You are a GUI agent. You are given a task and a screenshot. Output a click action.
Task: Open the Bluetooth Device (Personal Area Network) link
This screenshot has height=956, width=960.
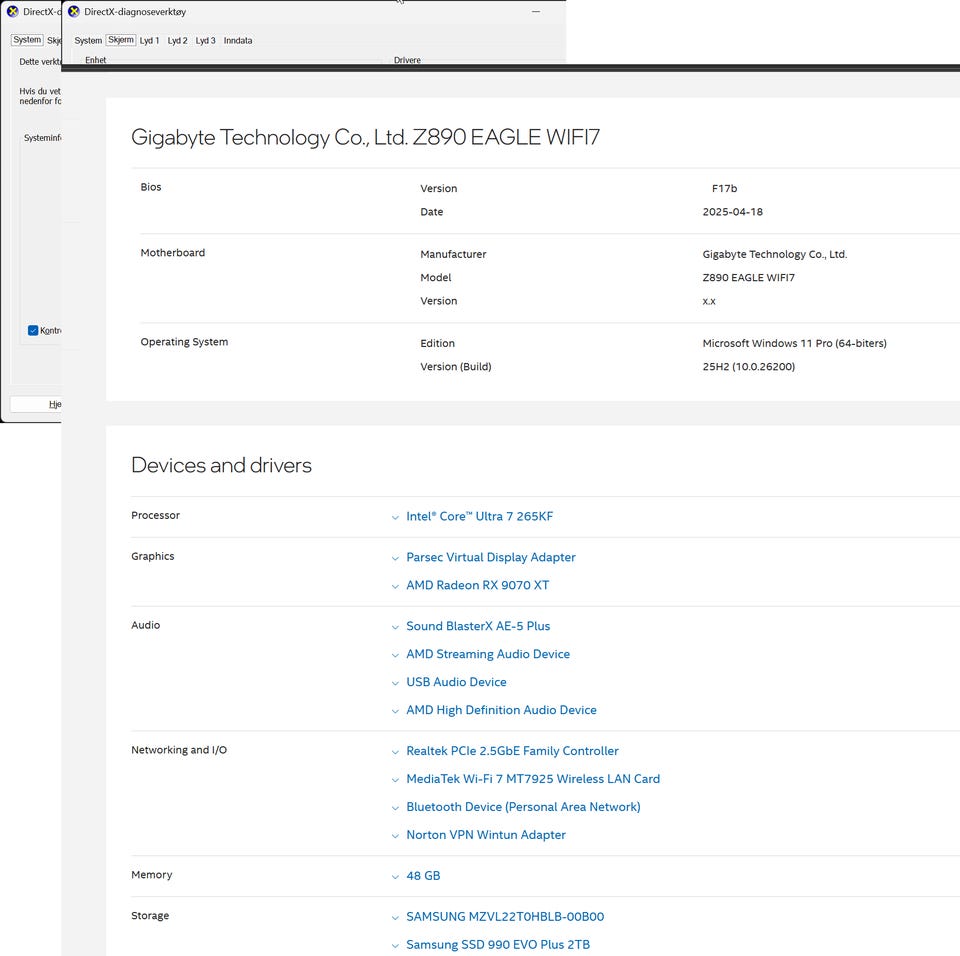[x=523, y=807]
